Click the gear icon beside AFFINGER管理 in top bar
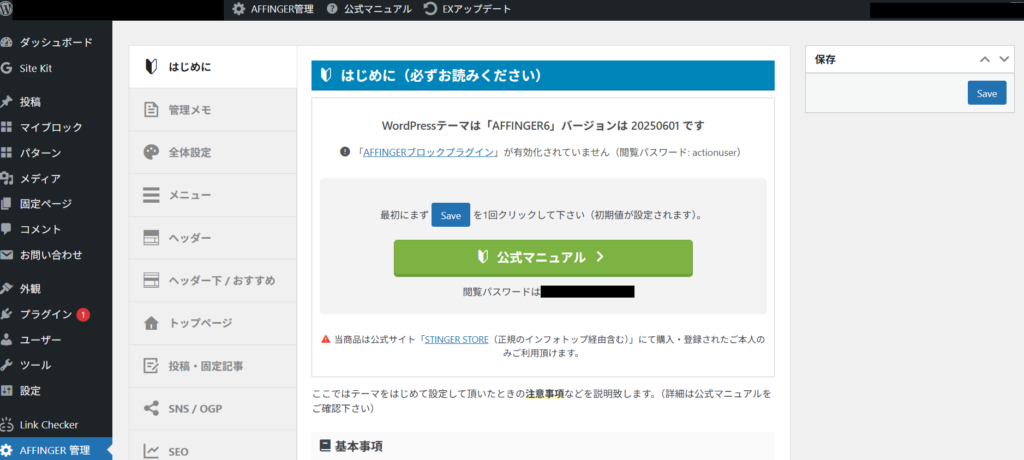 click(239, 9)
